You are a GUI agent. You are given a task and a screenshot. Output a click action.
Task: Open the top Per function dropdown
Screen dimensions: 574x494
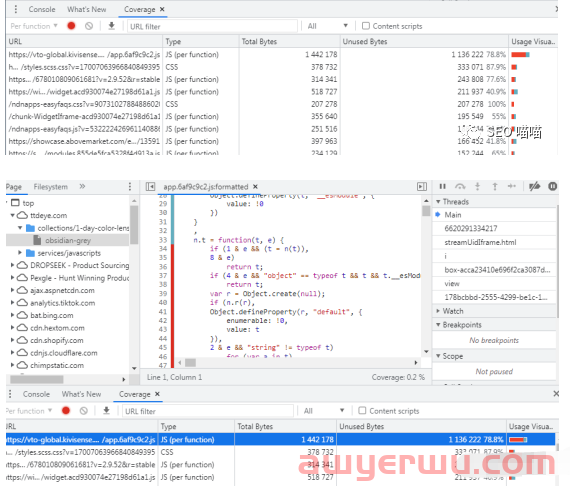click(34, 26)
